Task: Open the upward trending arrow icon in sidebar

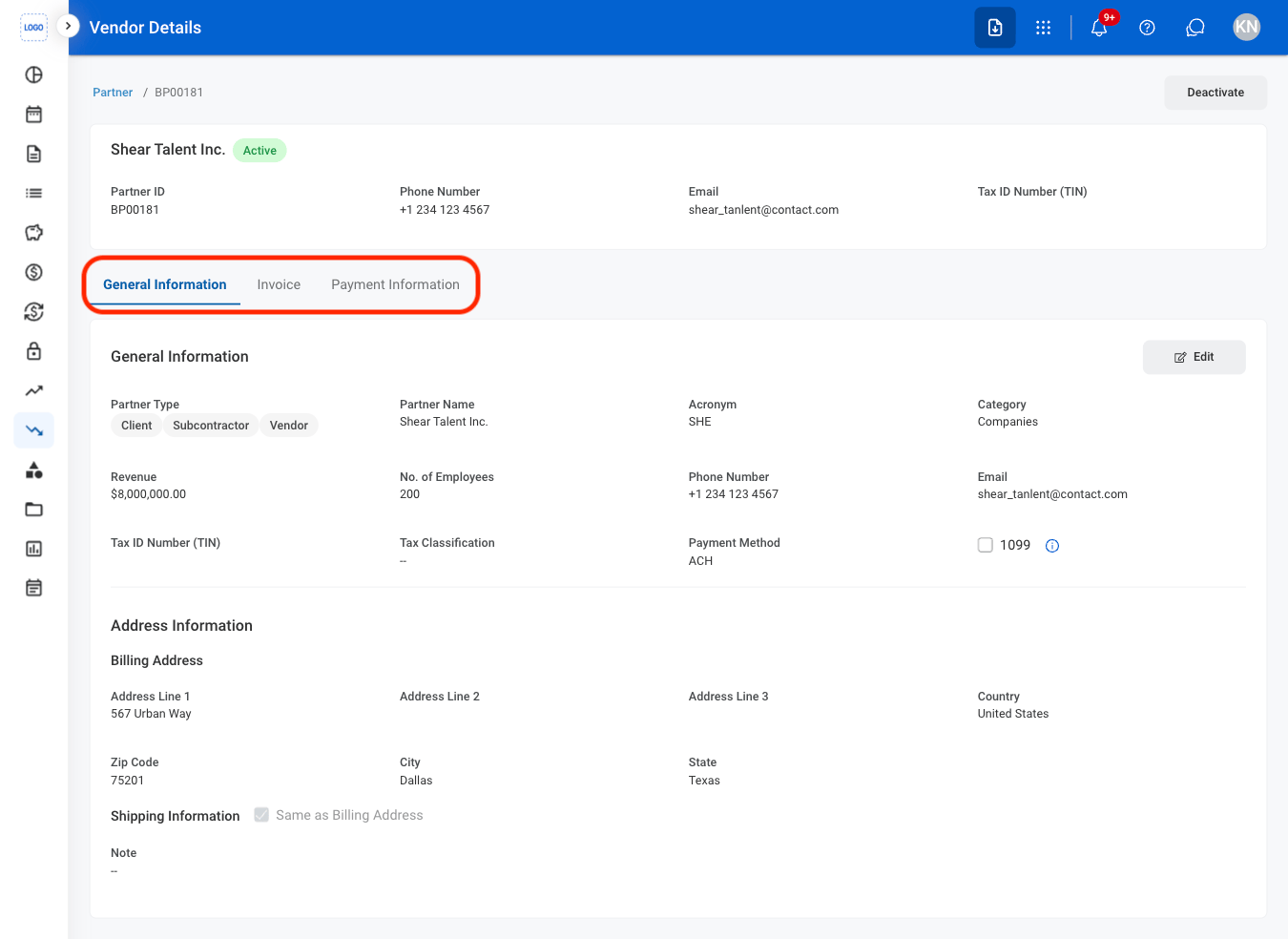Action: (34, 390)
